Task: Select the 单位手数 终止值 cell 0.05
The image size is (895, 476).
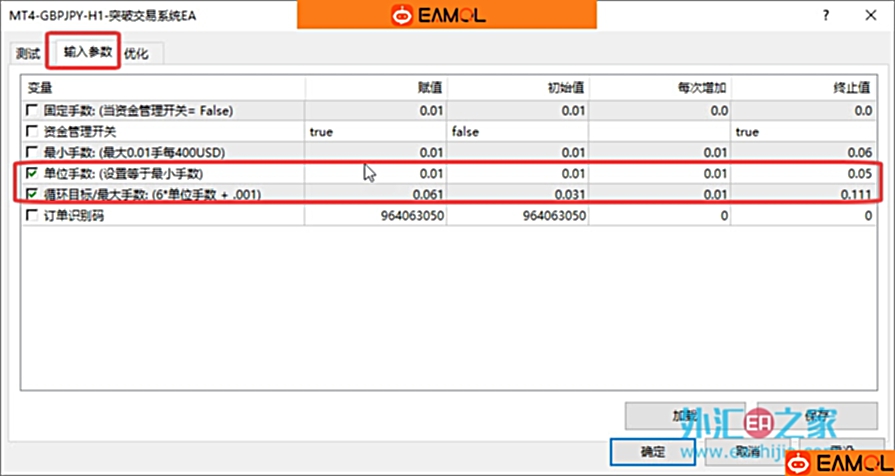Action: (803, 174)
